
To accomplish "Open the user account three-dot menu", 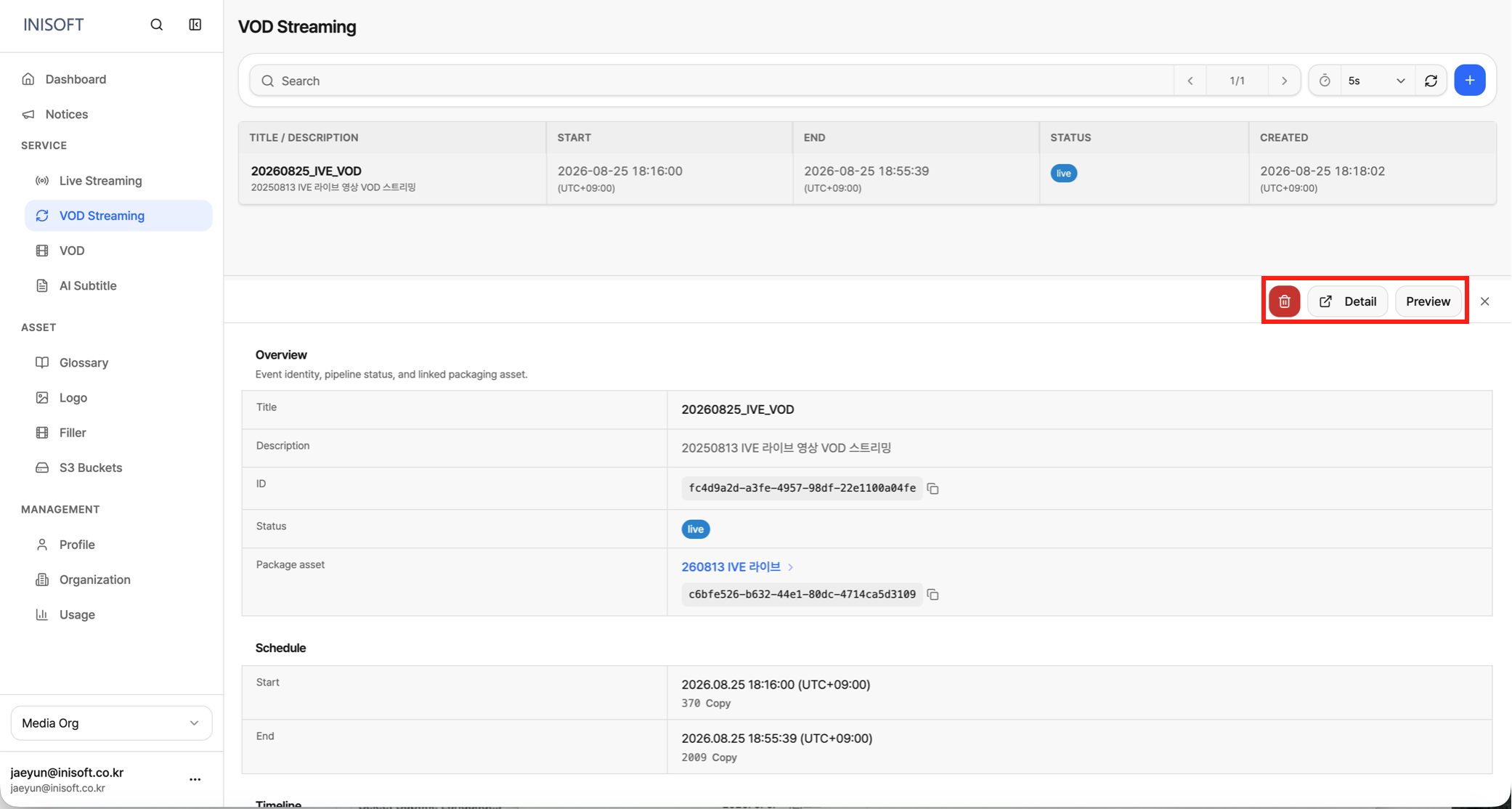I will (x=195, y=779).
